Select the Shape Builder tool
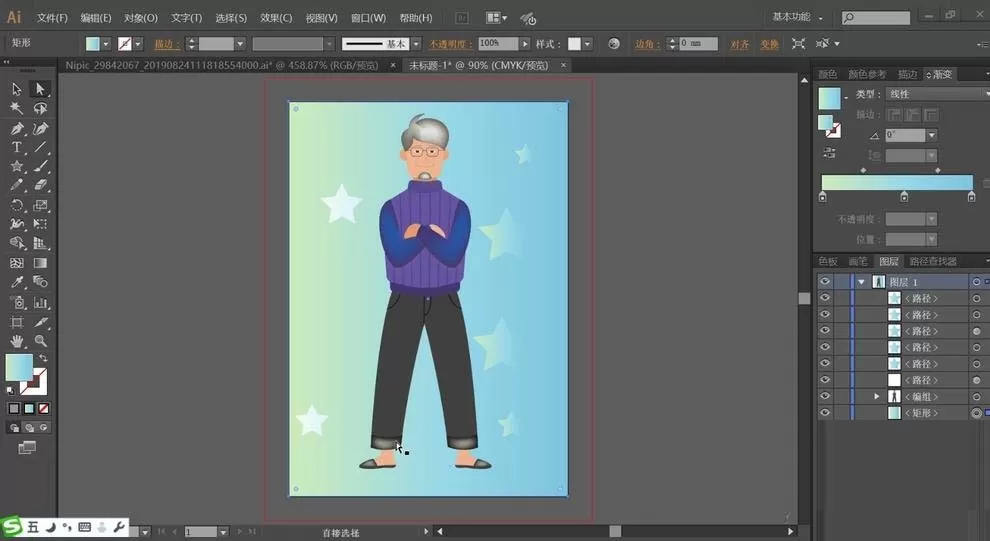 17,243
